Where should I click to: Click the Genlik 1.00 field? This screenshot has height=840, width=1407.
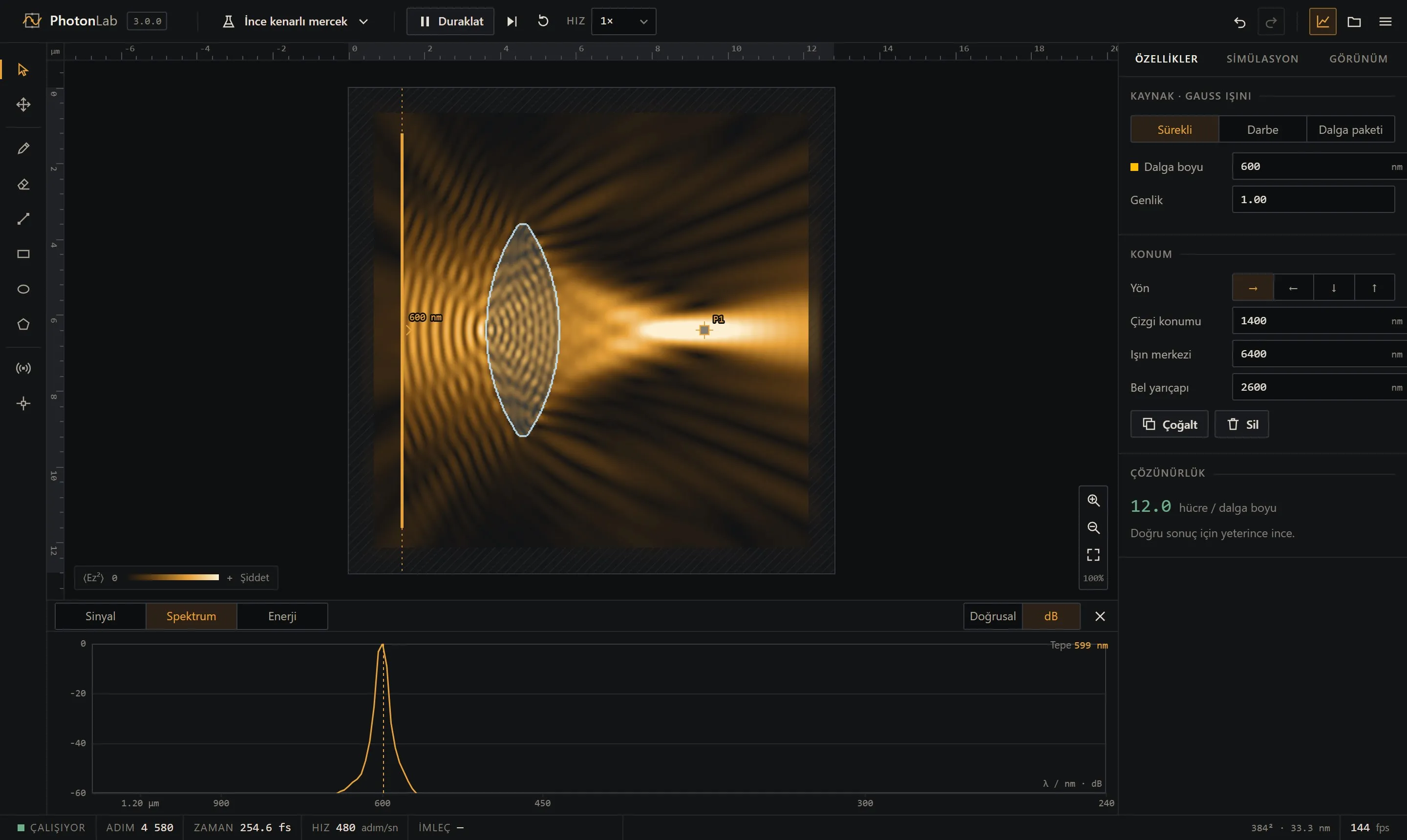point(1313,200)
